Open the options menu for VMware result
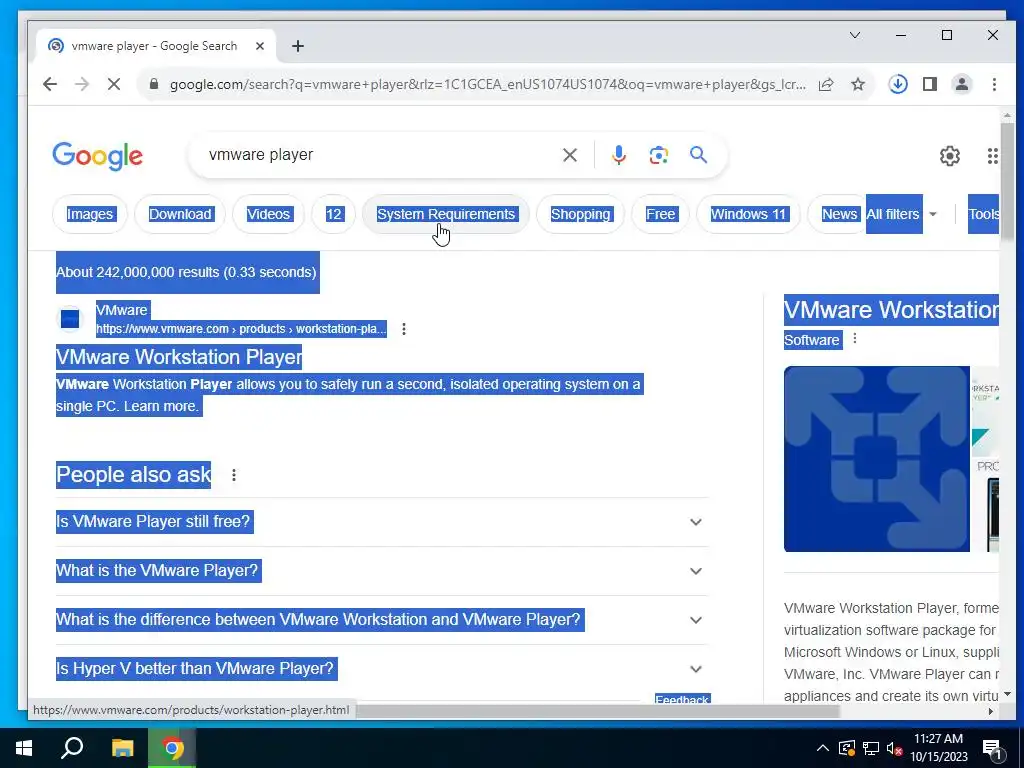The width and height of the screenshot is (1024, 768). point(404,329)
